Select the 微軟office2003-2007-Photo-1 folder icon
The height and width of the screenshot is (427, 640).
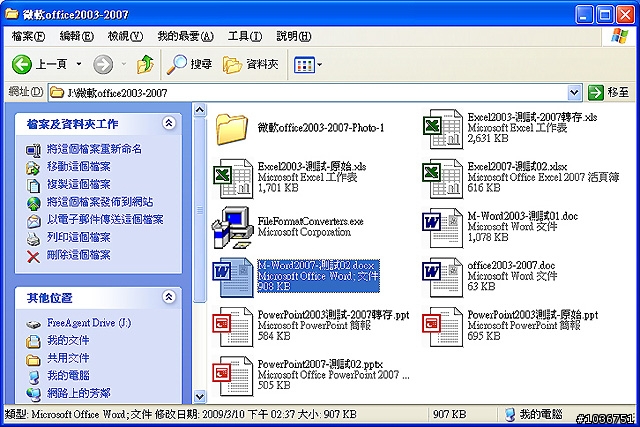pyautogui.click(x=231, y=129)
